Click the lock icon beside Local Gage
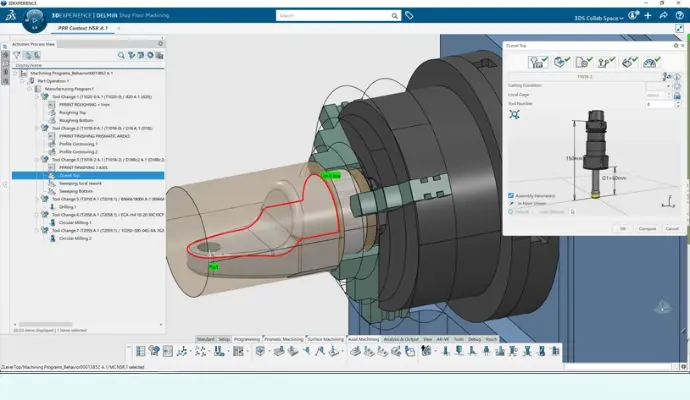Screen dimensions: 690x400 click(677, 95)
